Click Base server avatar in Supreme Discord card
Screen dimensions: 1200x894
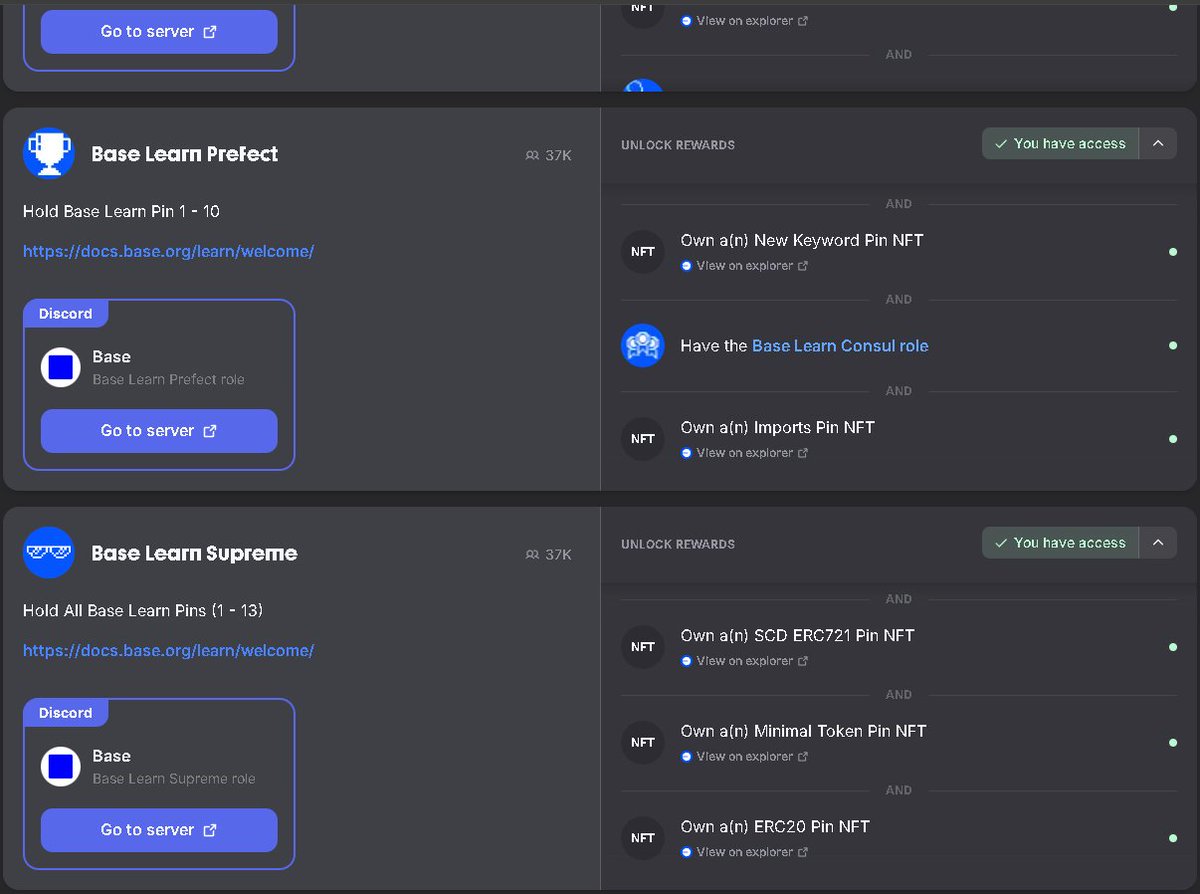(x=60, y=766)
